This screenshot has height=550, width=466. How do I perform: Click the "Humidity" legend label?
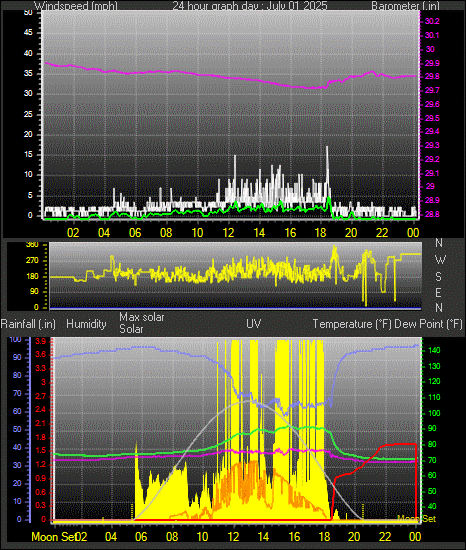[x=86, y=324]
